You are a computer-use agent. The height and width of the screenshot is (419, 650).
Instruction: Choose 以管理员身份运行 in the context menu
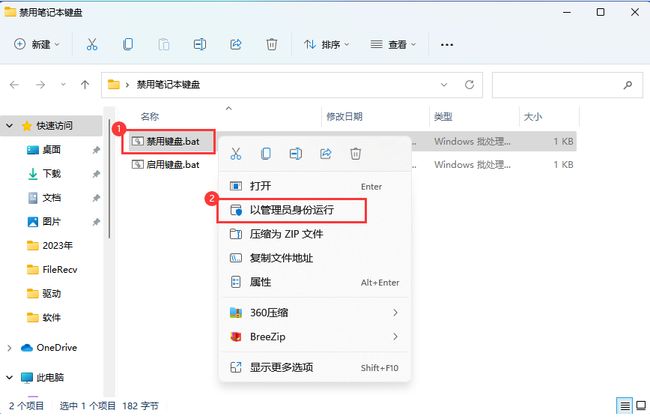(315, 210)
